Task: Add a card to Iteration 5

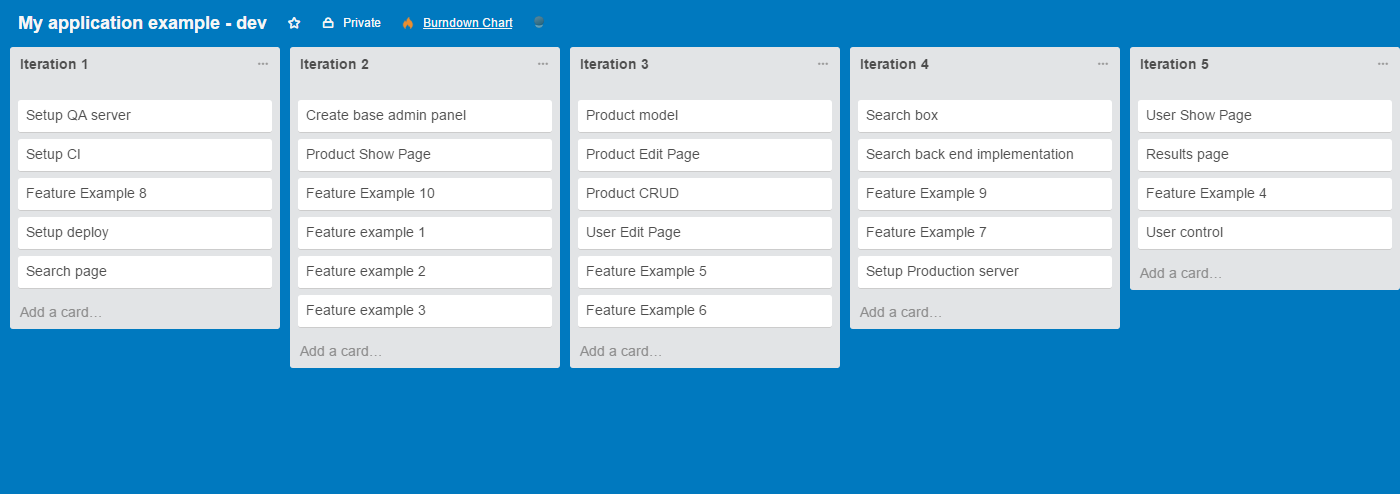Action: pyautogui.click(x=1181, y=273)
